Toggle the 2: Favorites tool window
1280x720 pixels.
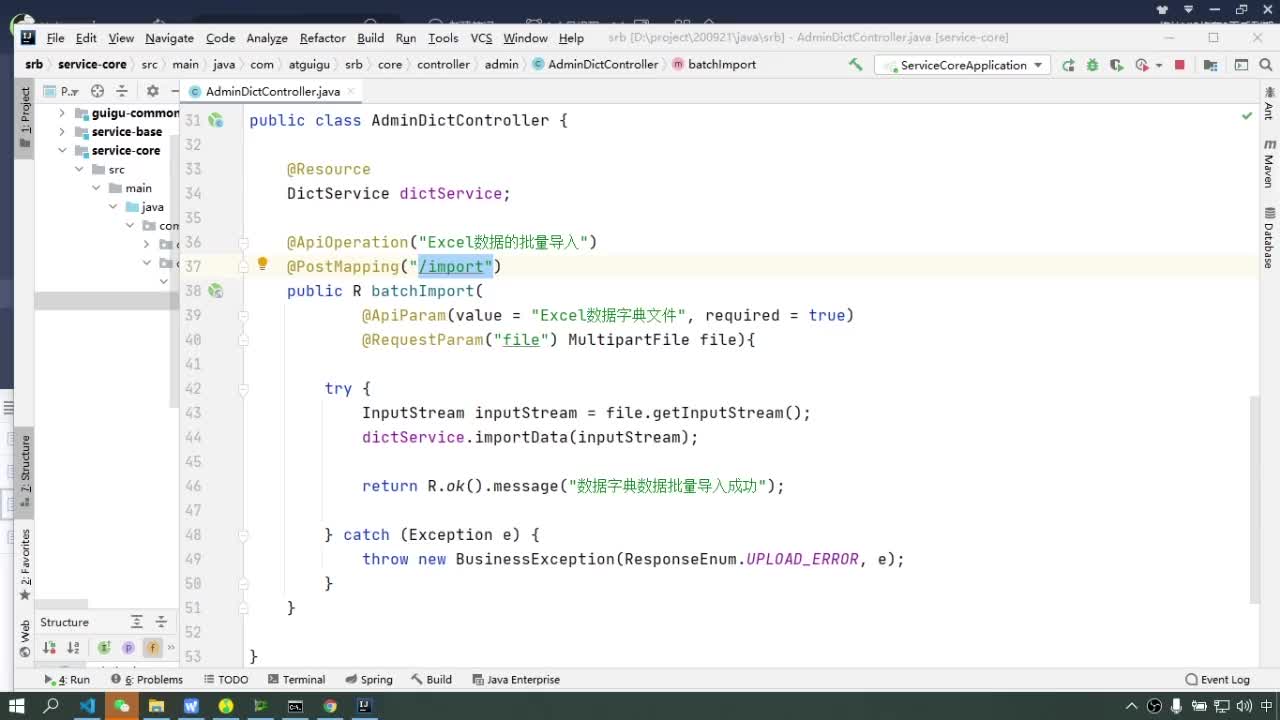coord(25,565)
